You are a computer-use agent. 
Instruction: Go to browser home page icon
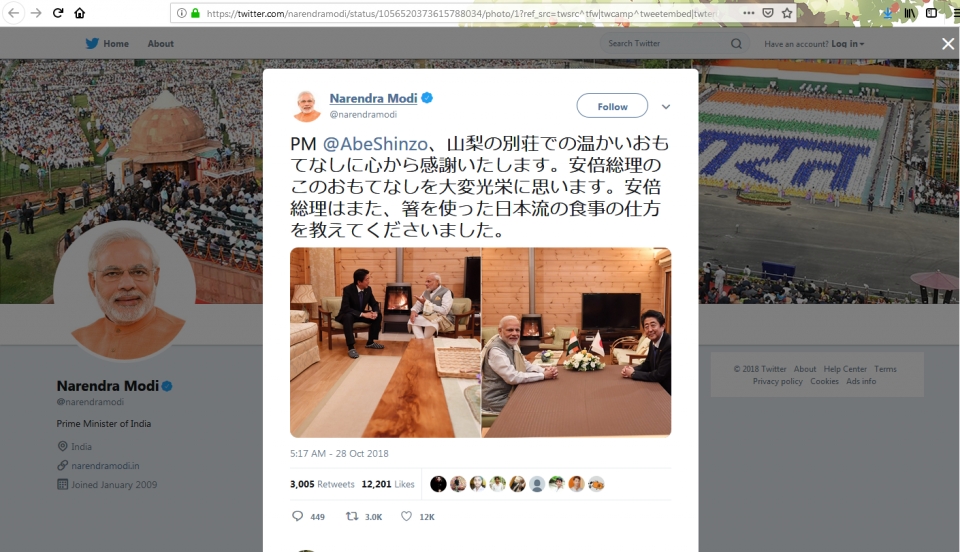pos(80,13)
